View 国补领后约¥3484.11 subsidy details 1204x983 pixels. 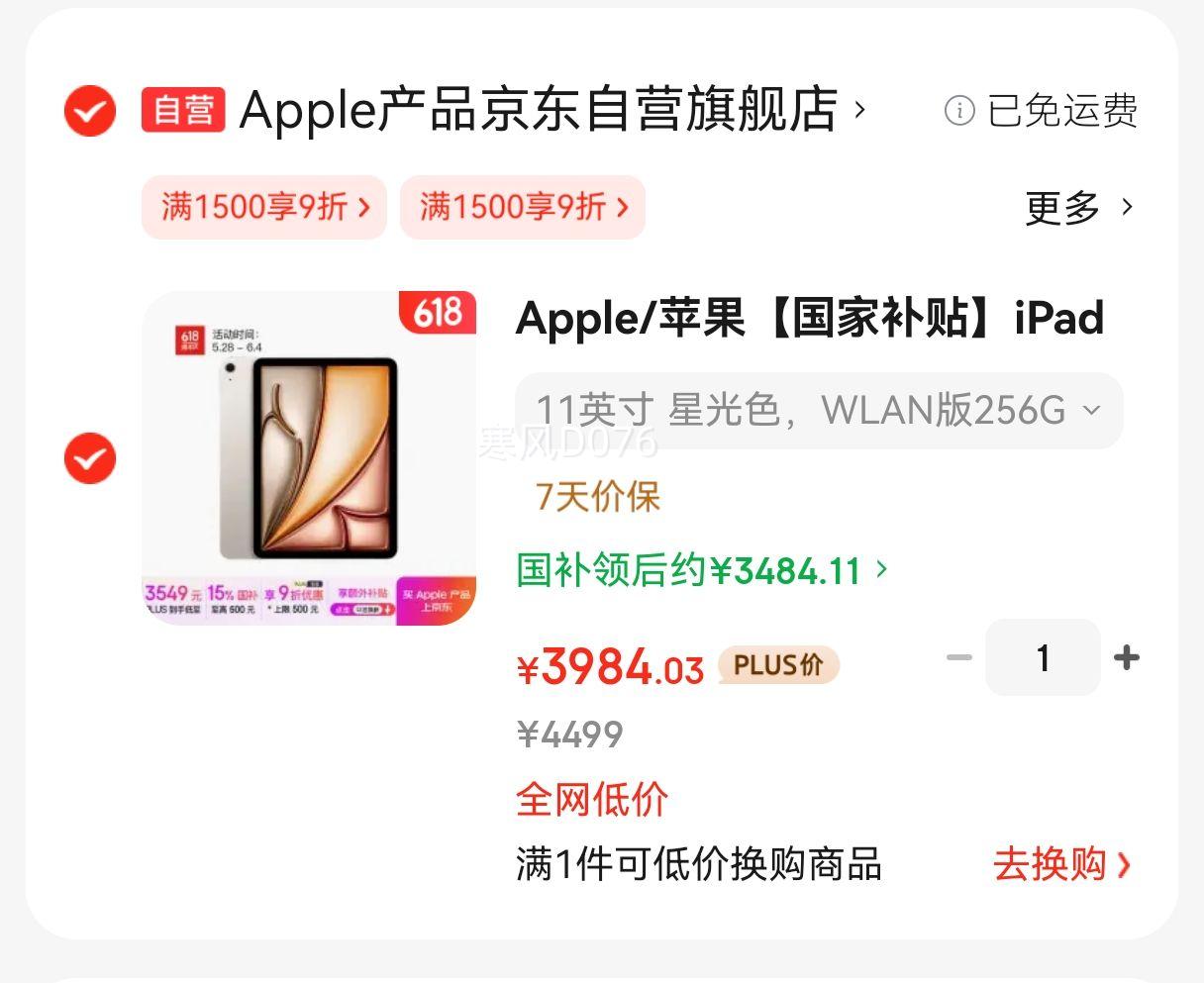pyautogui.click(x=702, y=570)
